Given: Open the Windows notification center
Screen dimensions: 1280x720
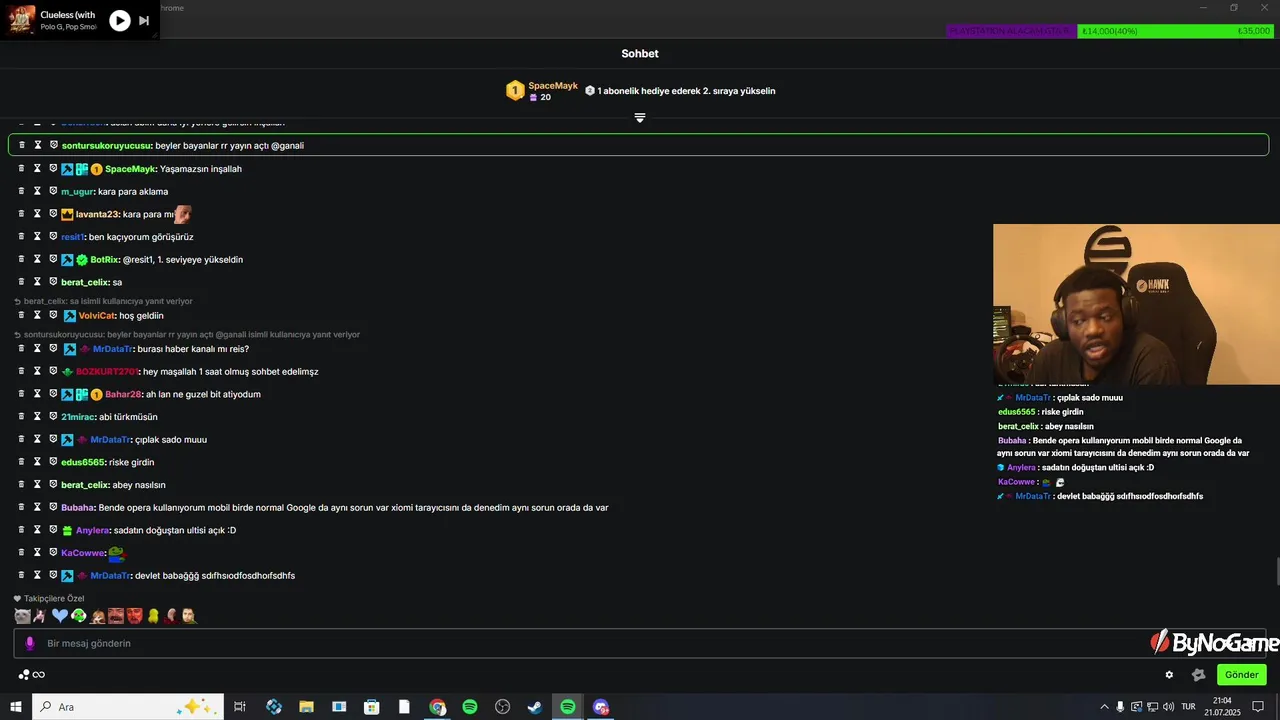Looking at the screenshot, I should tap(1258, 707).
